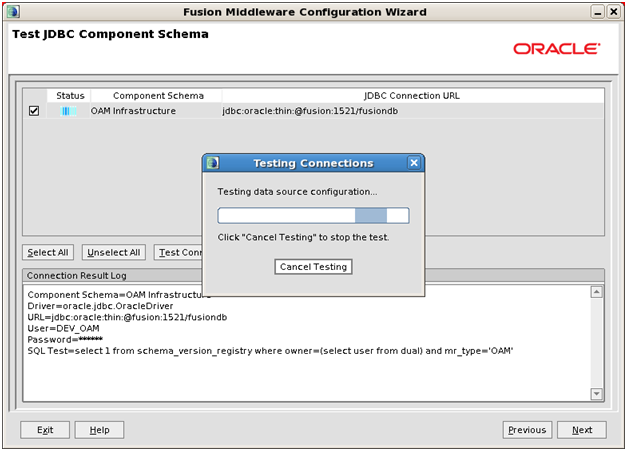The height and width of the screenshot is (451, 627).
Task: Close the Testing Connections dialog
Action: pyautogui.click(x=414, y=163)
